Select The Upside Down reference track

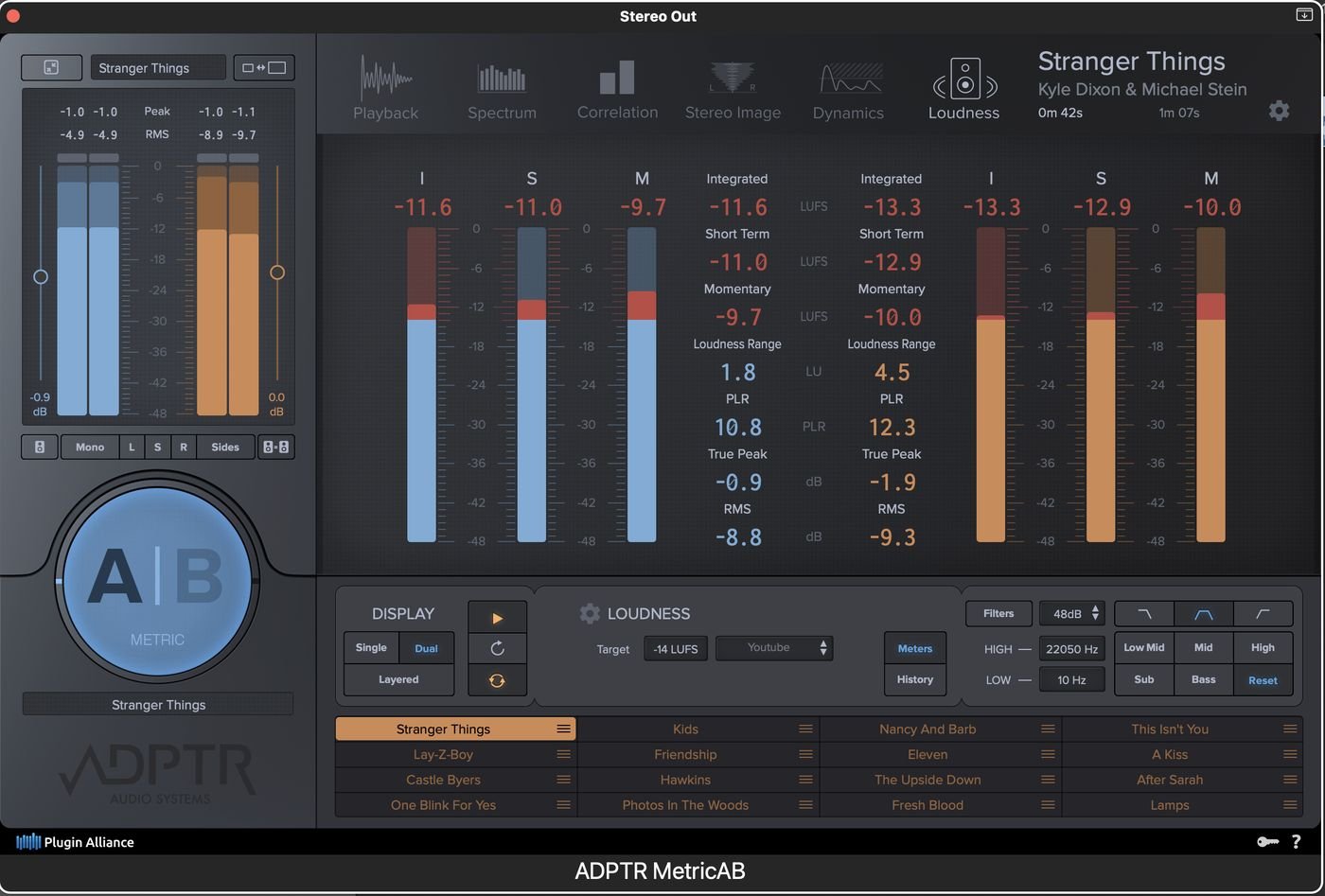940,780
